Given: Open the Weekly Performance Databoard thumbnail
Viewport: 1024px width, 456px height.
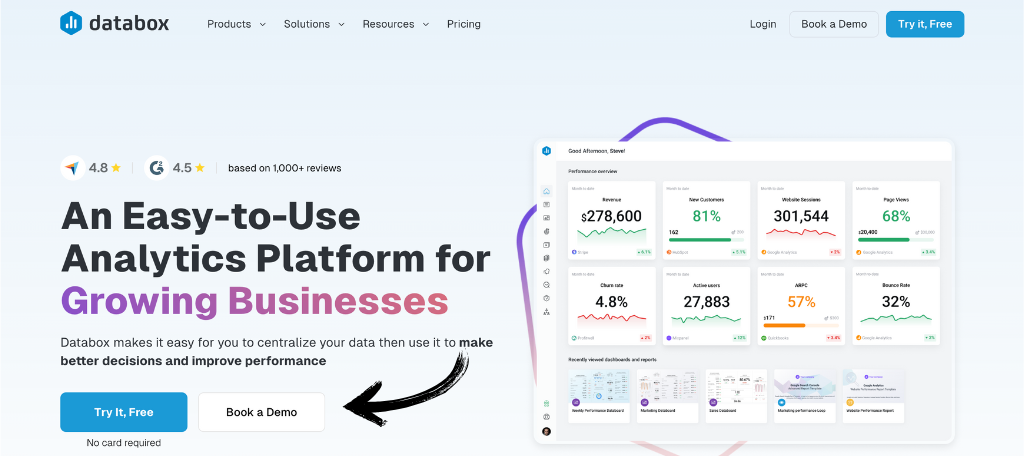Looking at the screenshot, I should coord(599,396).
